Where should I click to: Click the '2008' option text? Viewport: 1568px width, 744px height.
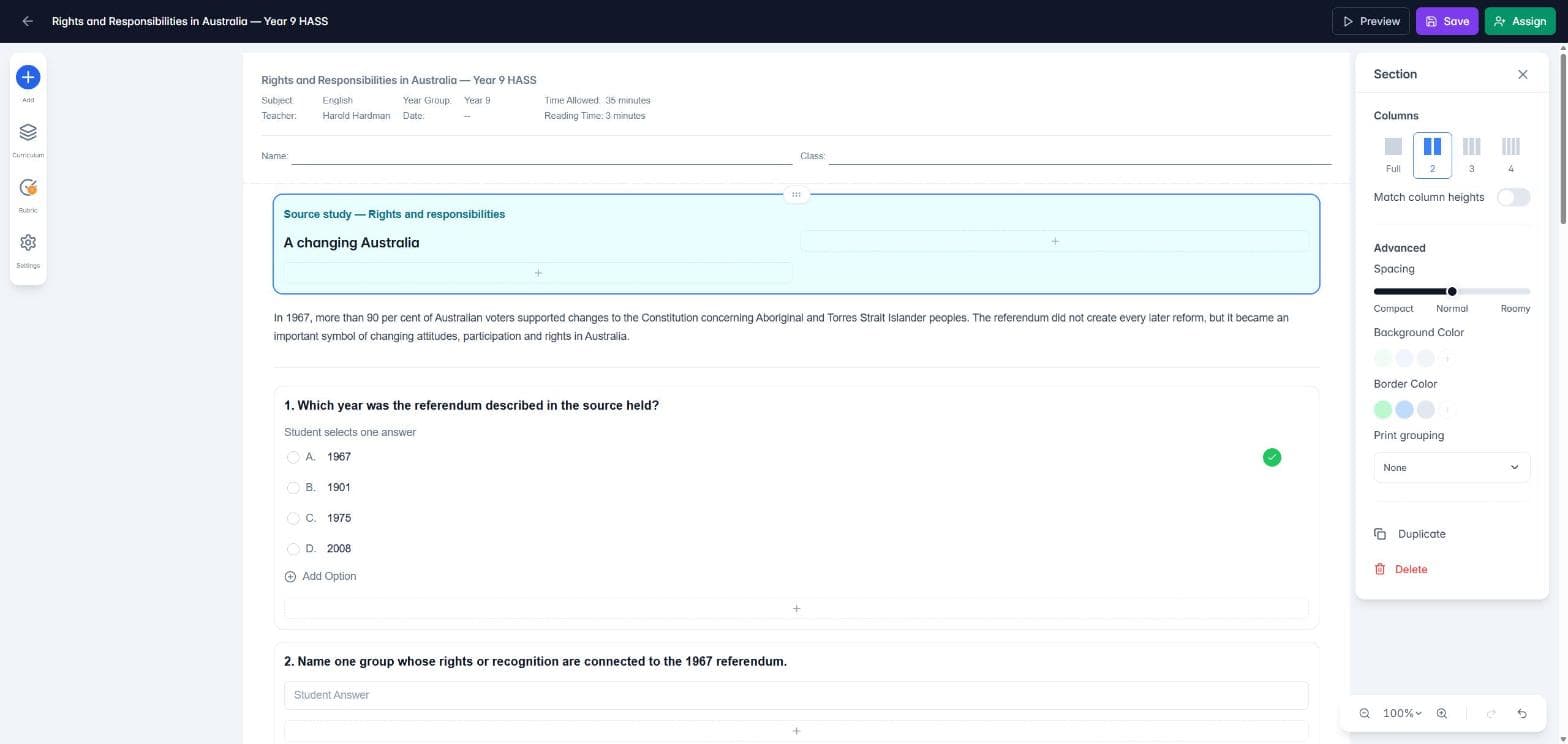click(339, 549)
